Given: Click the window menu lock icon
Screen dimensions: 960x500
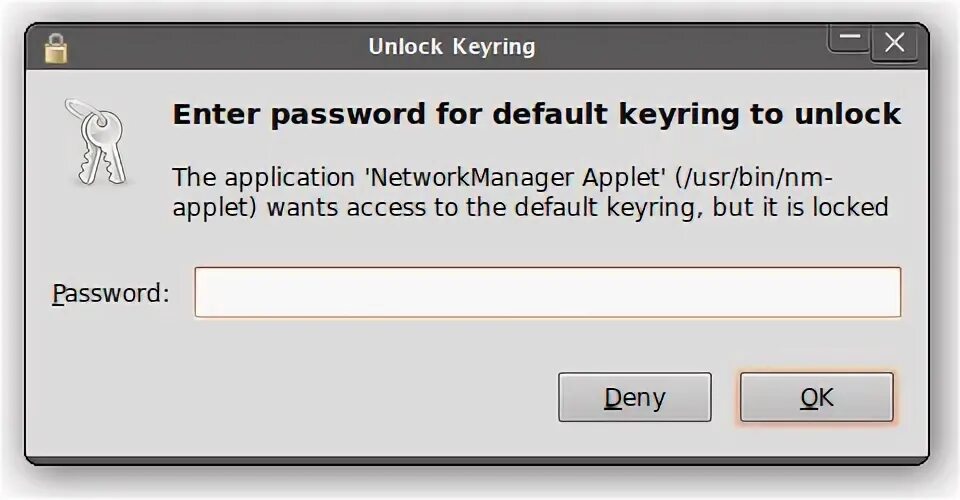Looking at the screenshot, I should point(56,47).
